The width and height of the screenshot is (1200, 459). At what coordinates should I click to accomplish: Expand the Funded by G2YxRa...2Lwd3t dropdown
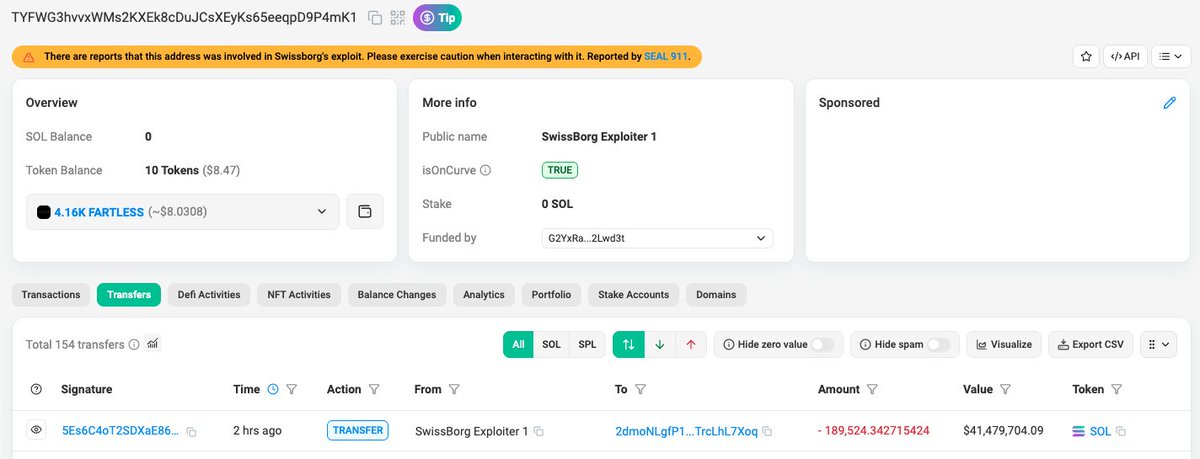coord(656,238)
